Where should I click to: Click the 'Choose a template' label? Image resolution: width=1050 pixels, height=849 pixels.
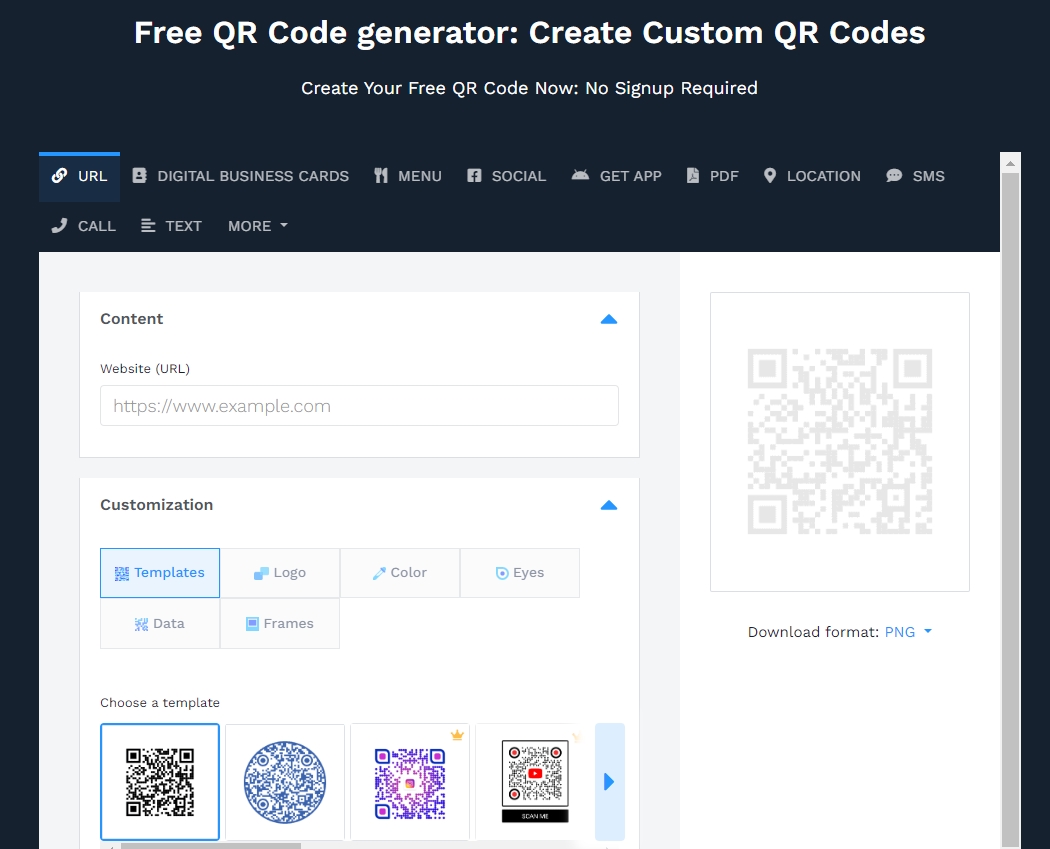[160, 702]
